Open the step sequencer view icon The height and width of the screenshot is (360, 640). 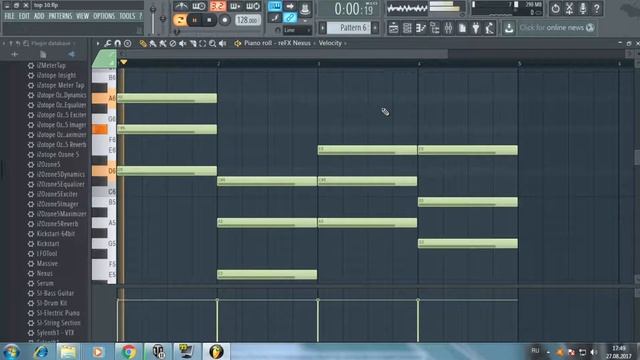pos(407,28)
